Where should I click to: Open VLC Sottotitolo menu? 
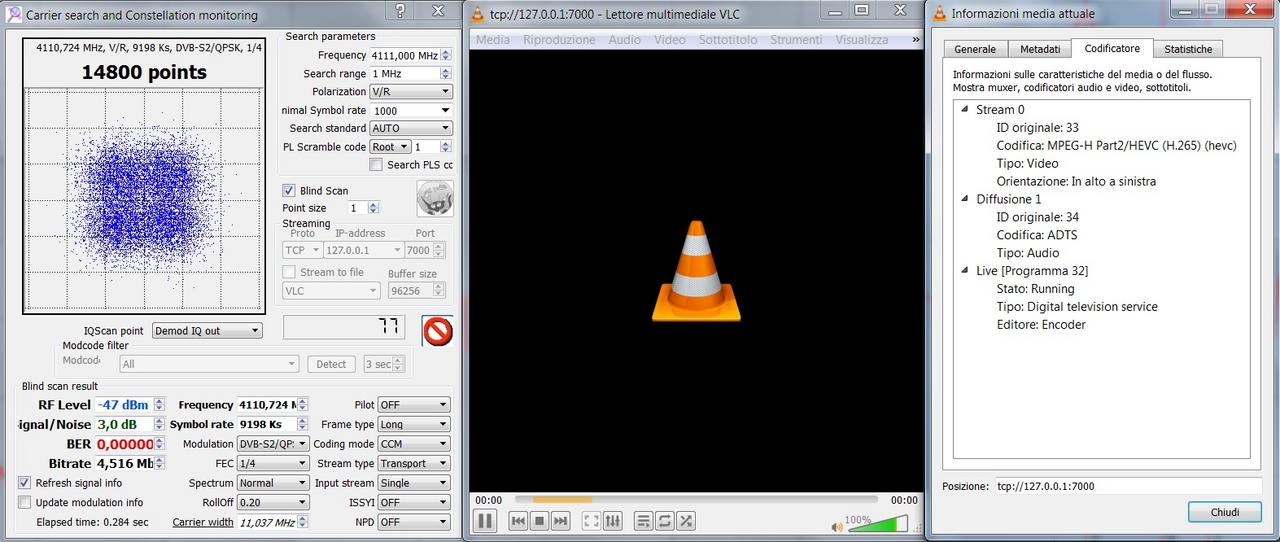click(728, 39)
